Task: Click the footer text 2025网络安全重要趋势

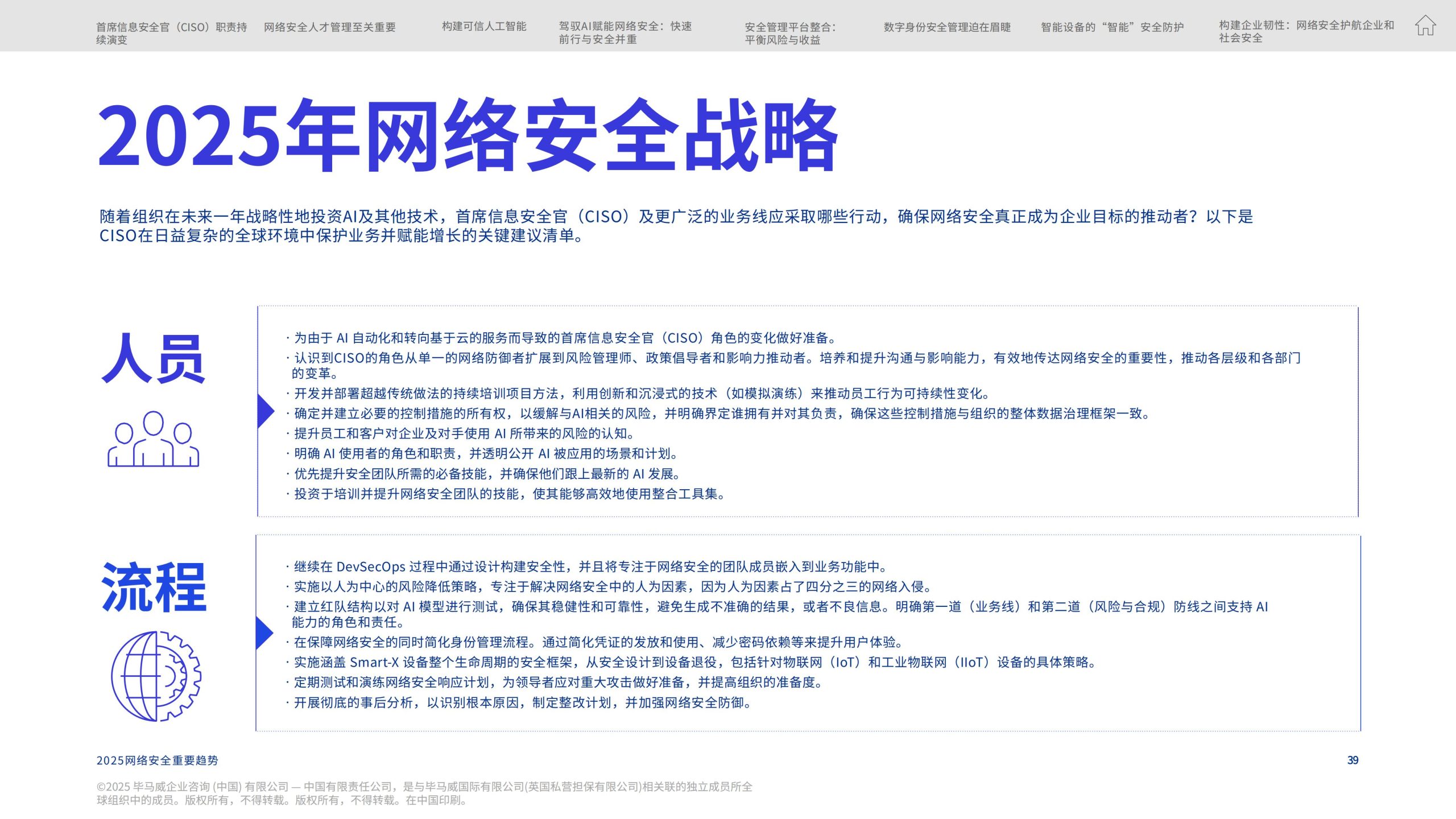Action: pyautogui.click(x=158, y=760)
